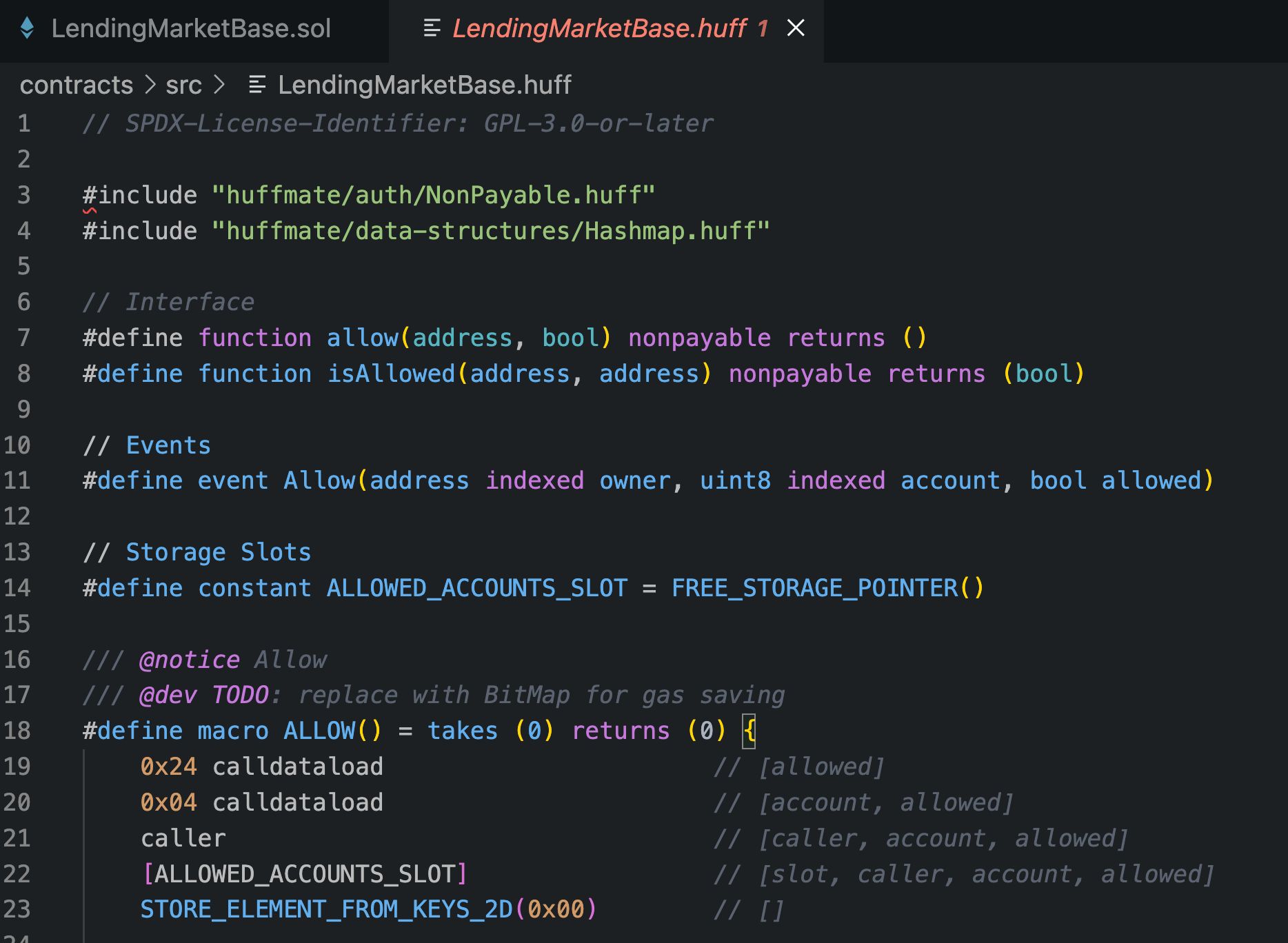
Task: Click 'uint8' in the event definition
Action: coord(736,480)
